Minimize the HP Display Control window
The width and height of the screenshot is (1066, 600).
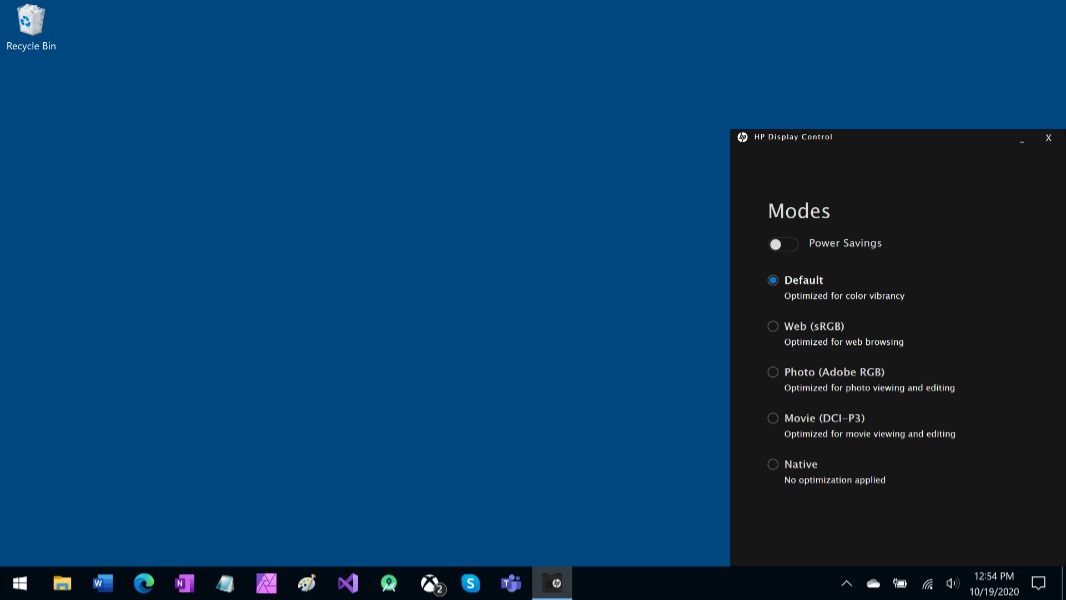(x=1021, y=138)
